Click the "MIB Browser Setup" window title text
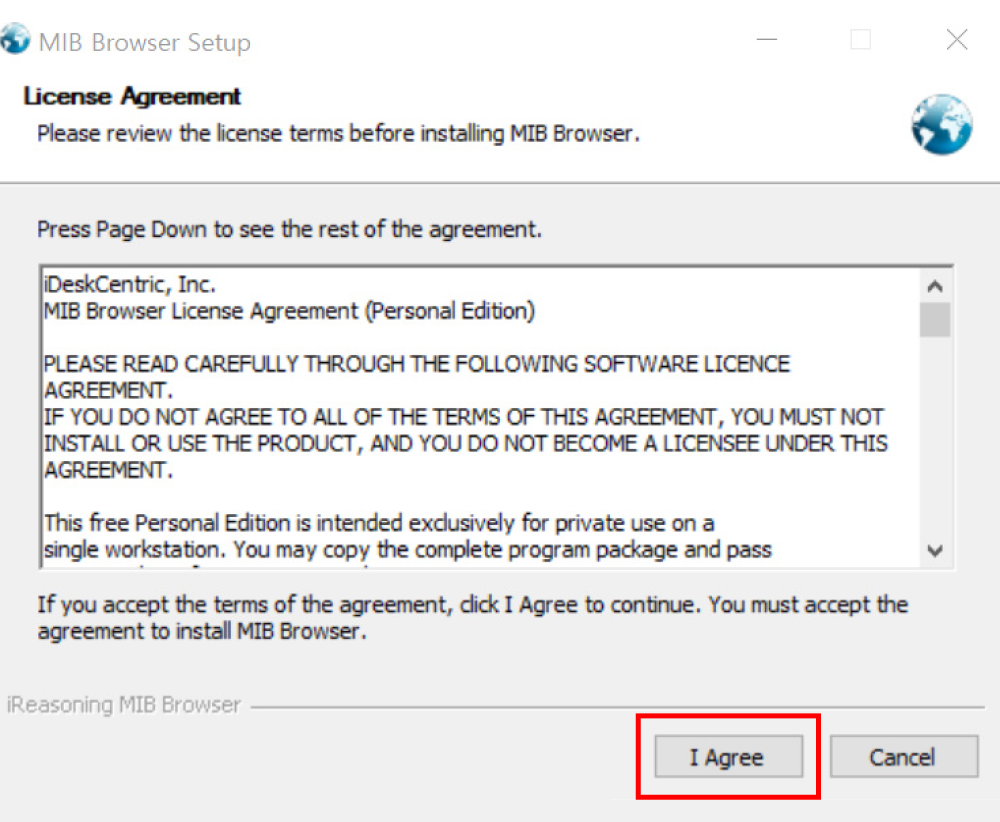1000x822 pixels. pos(144,43)
